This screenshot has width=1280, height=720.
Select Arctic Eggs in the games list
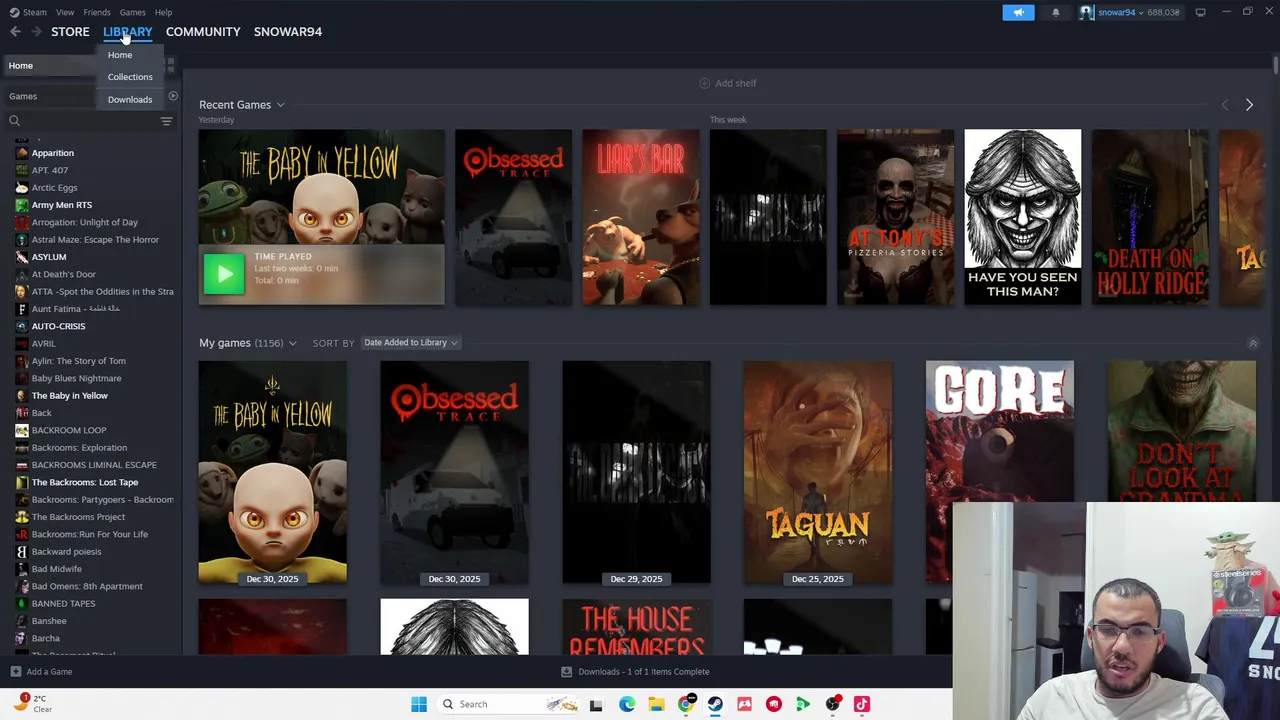click(54, 188)
